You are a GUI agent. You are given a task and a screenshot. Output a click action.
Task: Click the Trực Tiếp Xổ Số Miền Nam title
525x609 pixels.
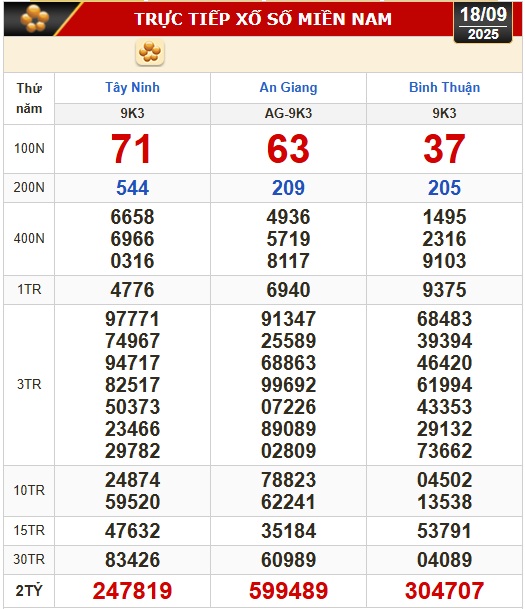click(263, 19)
